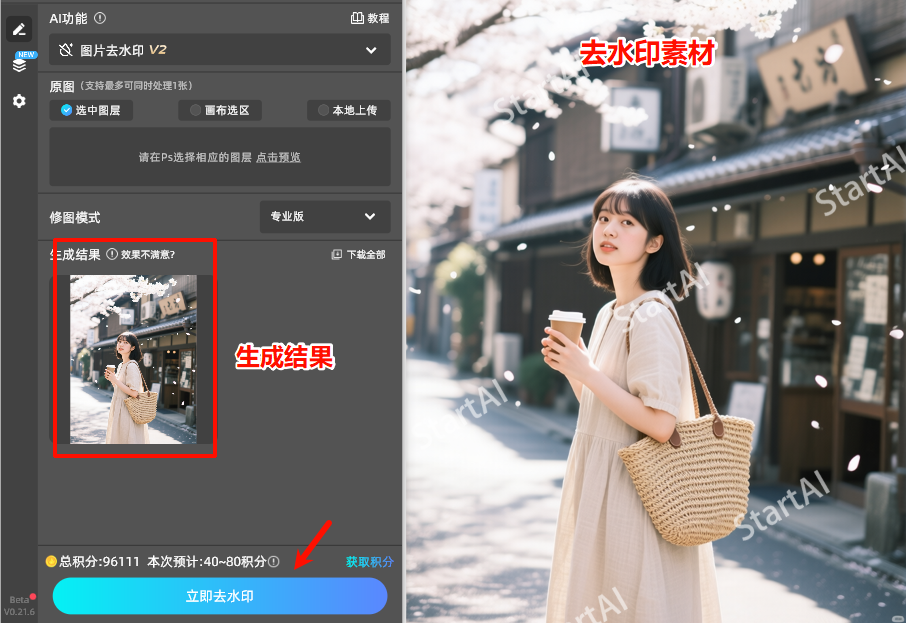Select the 画布选区 radio option
This screenshot has width=906, height=623.
220,110
